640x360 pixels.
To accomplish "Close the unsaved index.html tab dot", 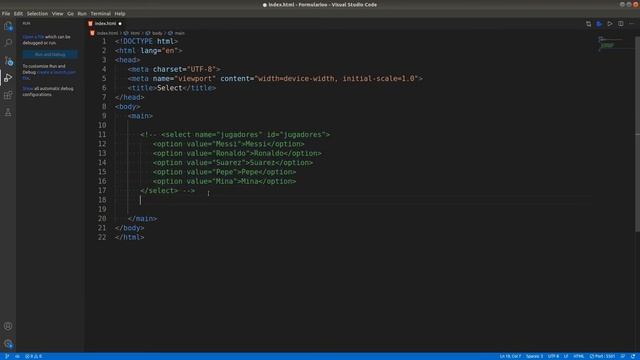I will coord(120,24).
